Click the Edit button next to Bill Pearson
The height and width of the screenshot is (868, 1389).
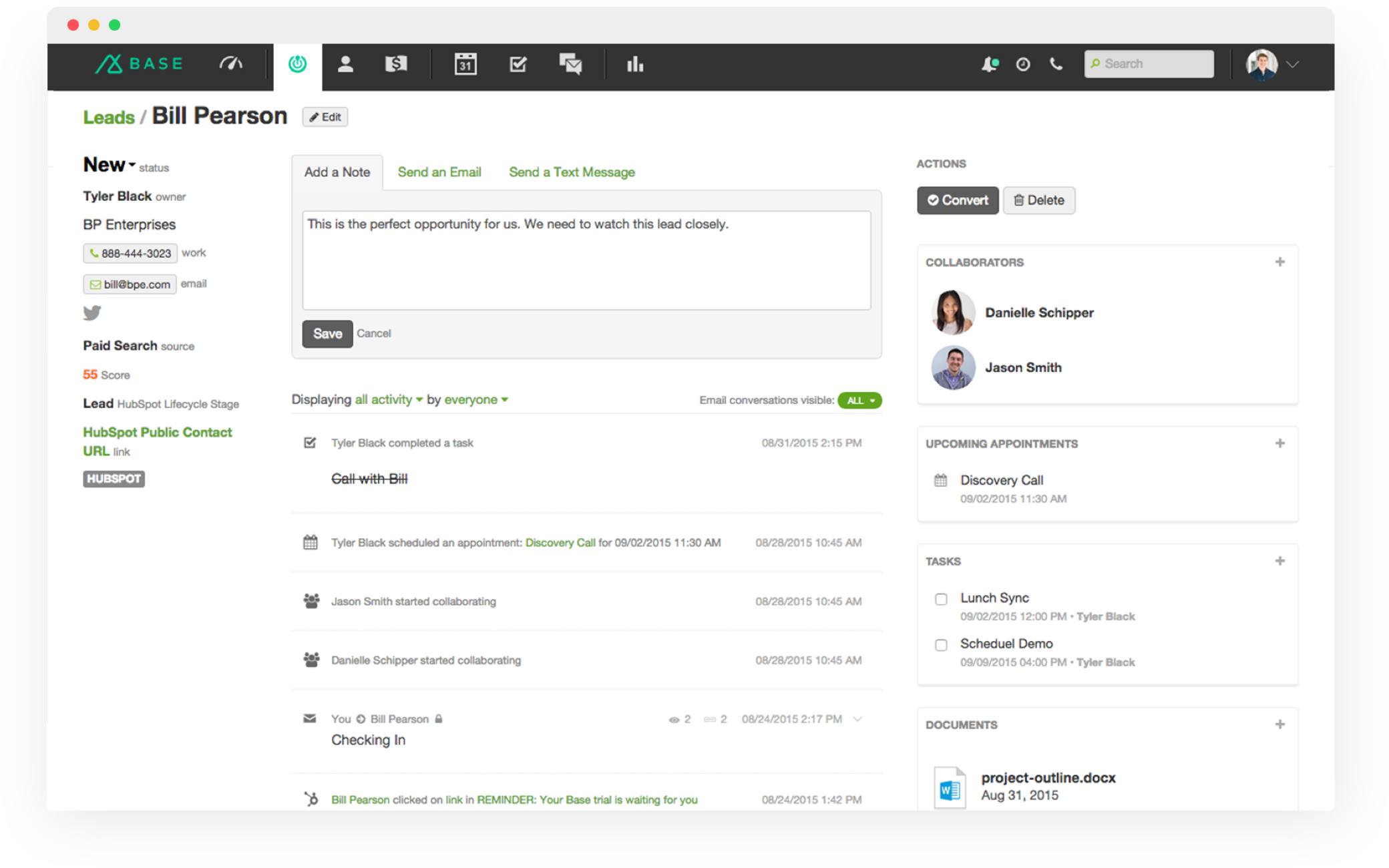click(325, 117)
